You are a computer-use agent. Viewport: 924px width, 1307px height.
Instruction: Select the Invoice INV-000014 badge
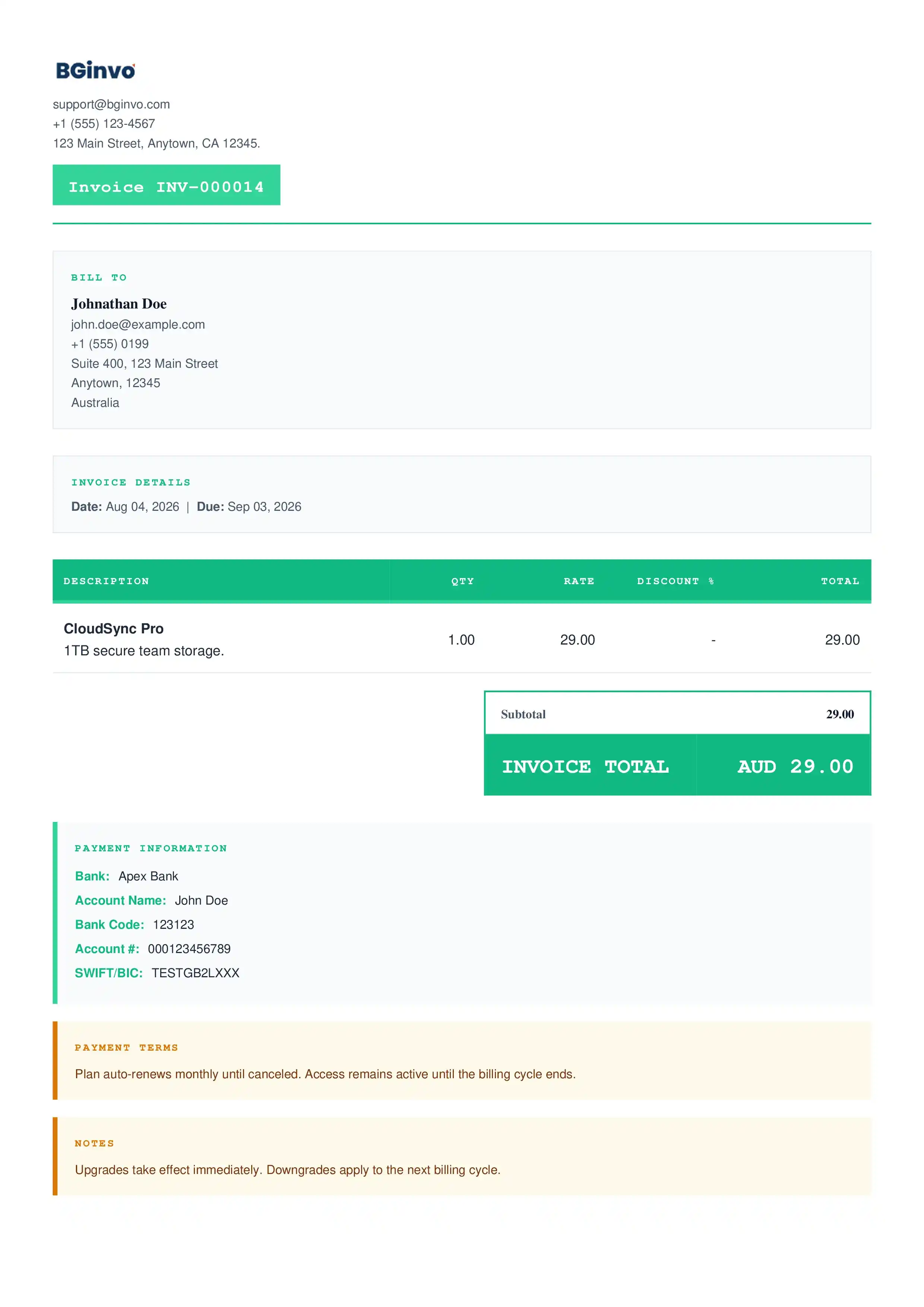click(166, 185)
